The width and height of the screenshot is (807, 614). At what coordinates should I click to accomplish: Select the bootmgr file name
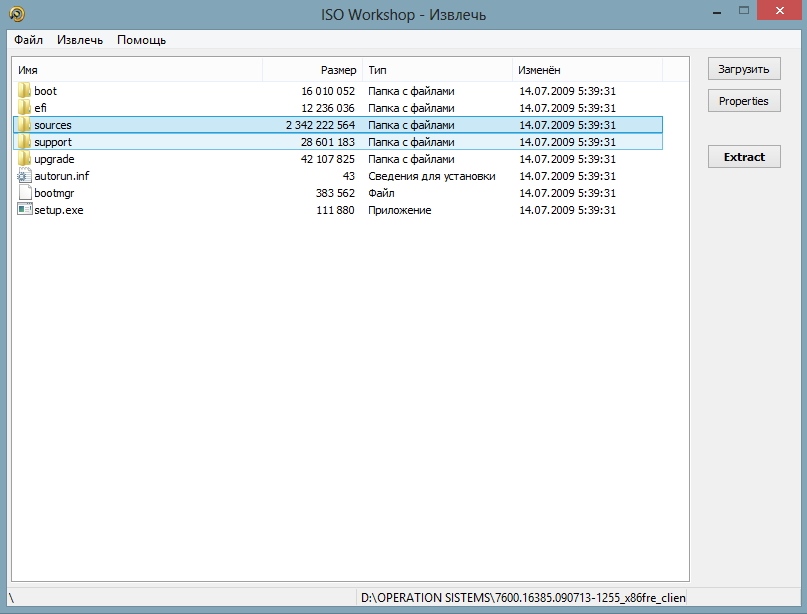click(54, 193)
